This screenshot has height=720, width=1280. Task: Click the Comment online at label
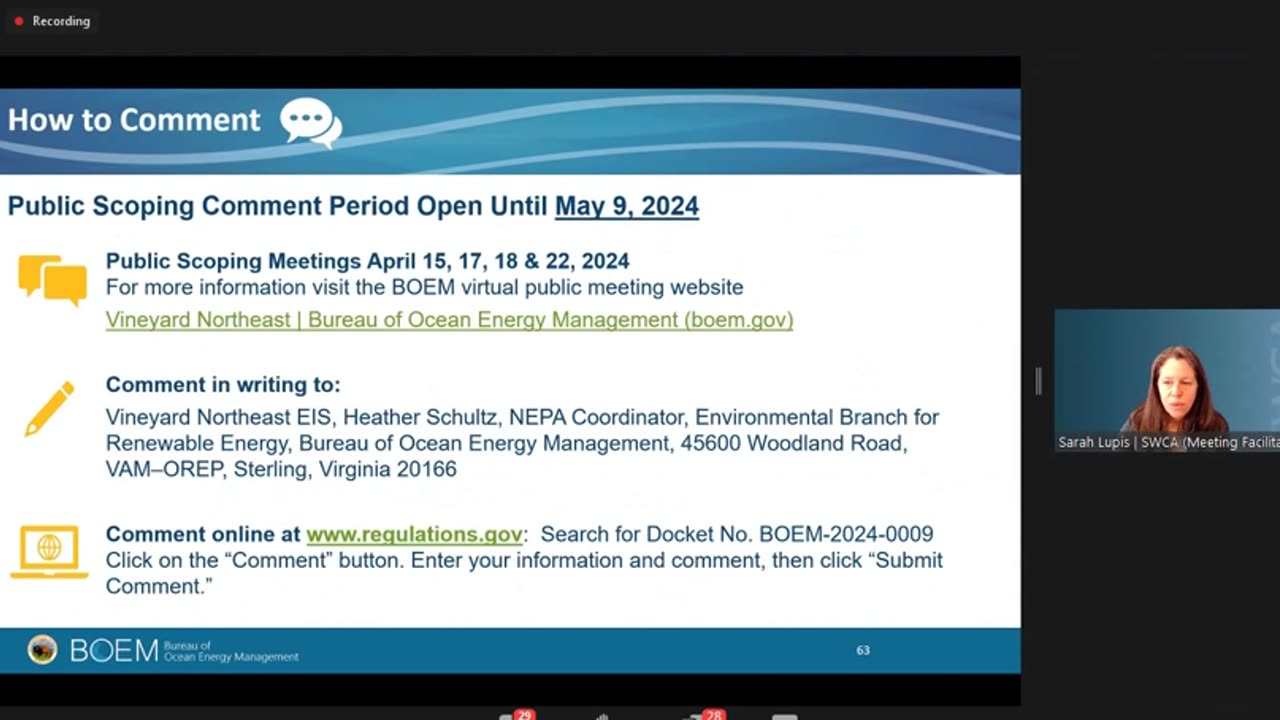pos(203,535)
